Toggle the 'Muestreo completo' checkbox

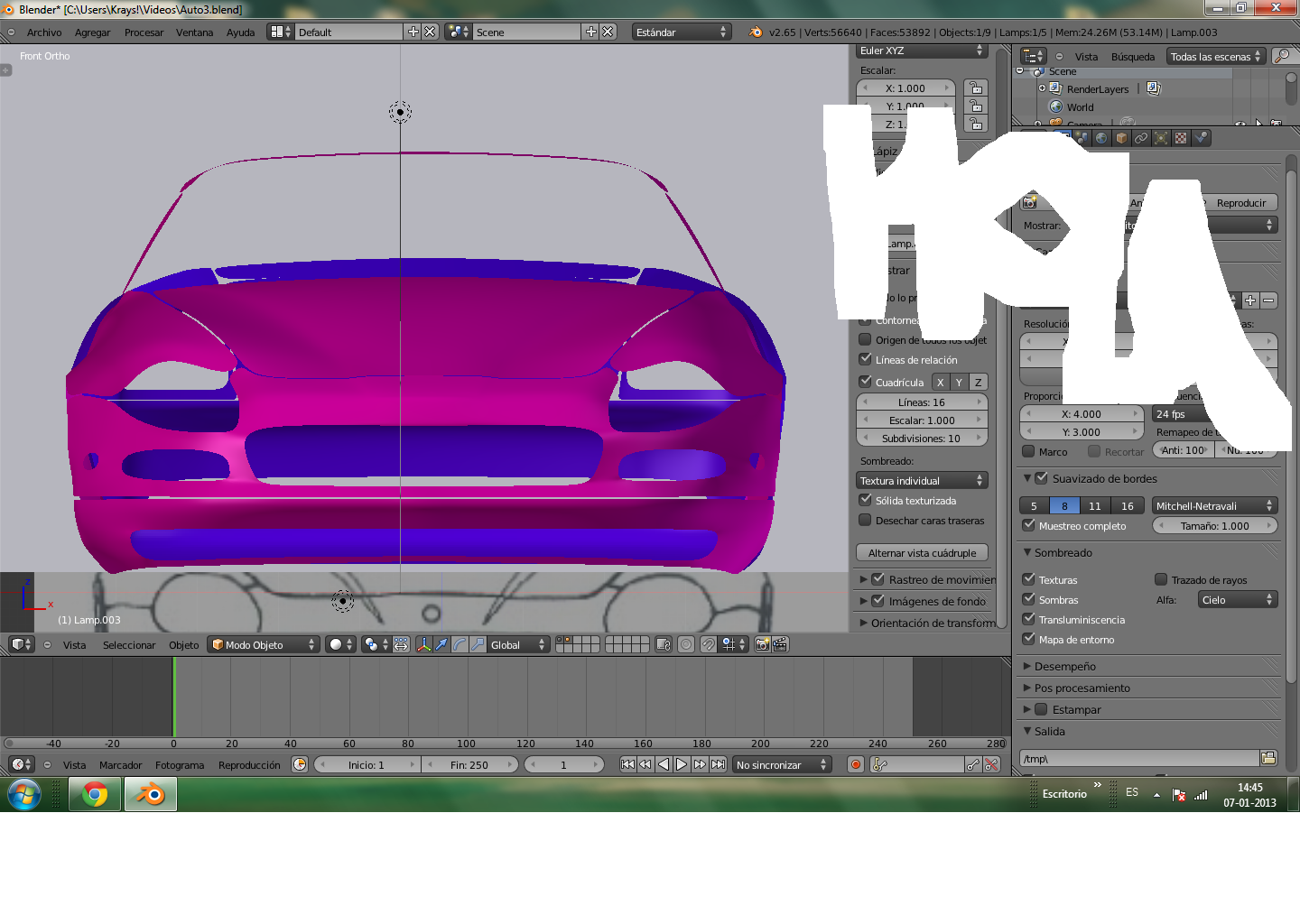(x=1028, y=525)
